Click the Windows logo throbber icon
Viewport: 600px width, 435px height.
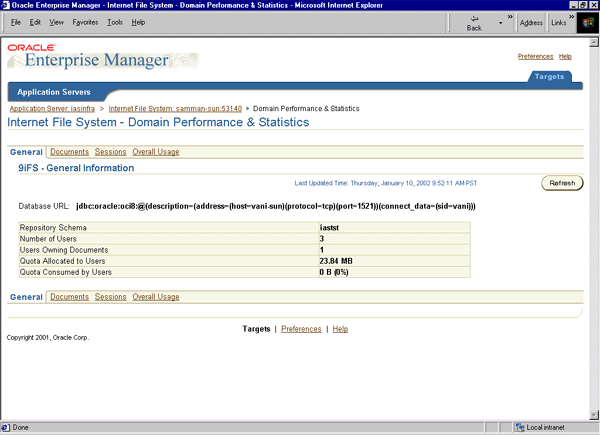(x=587, y=23)
